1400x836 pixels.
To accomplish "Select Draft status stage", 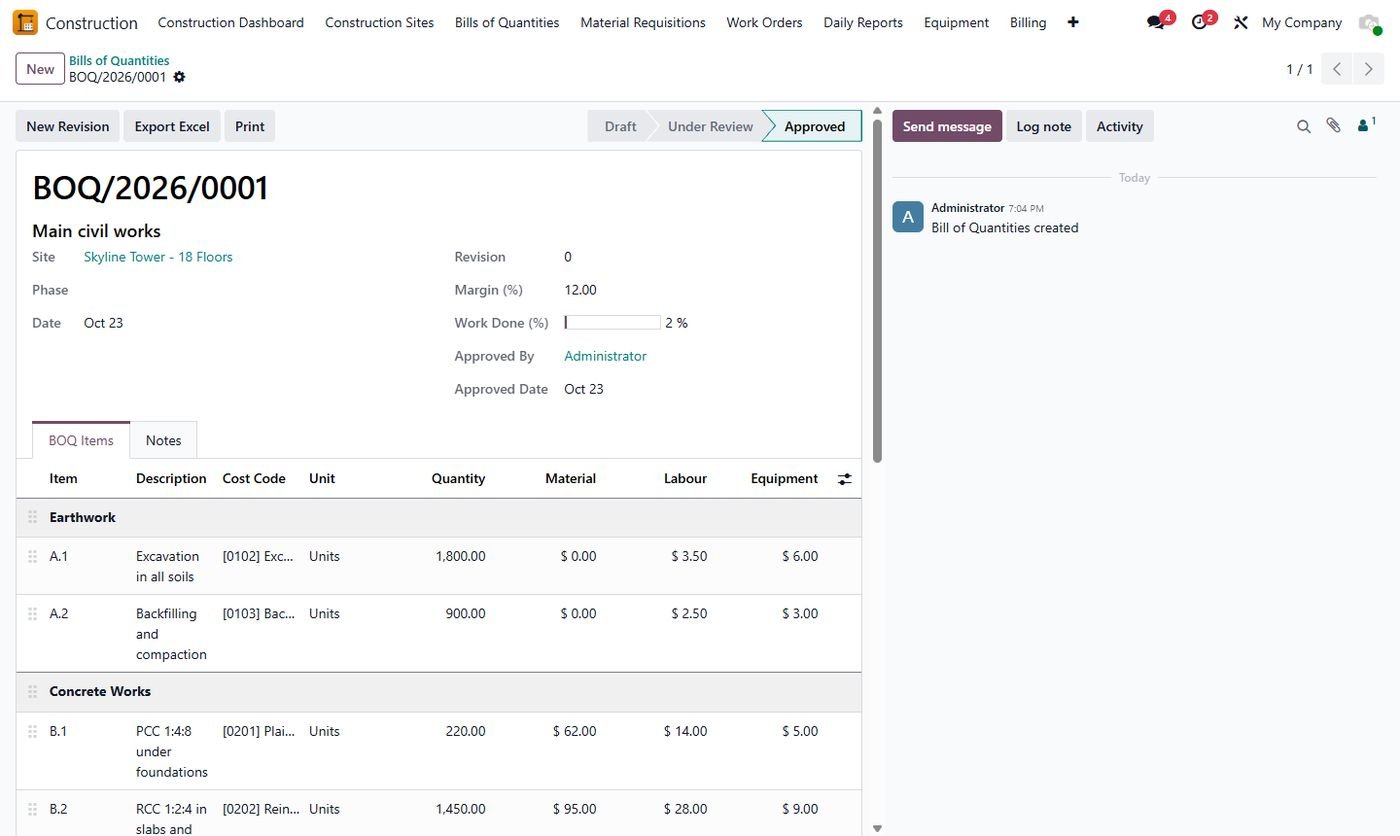I will click(x=620, y=126).
